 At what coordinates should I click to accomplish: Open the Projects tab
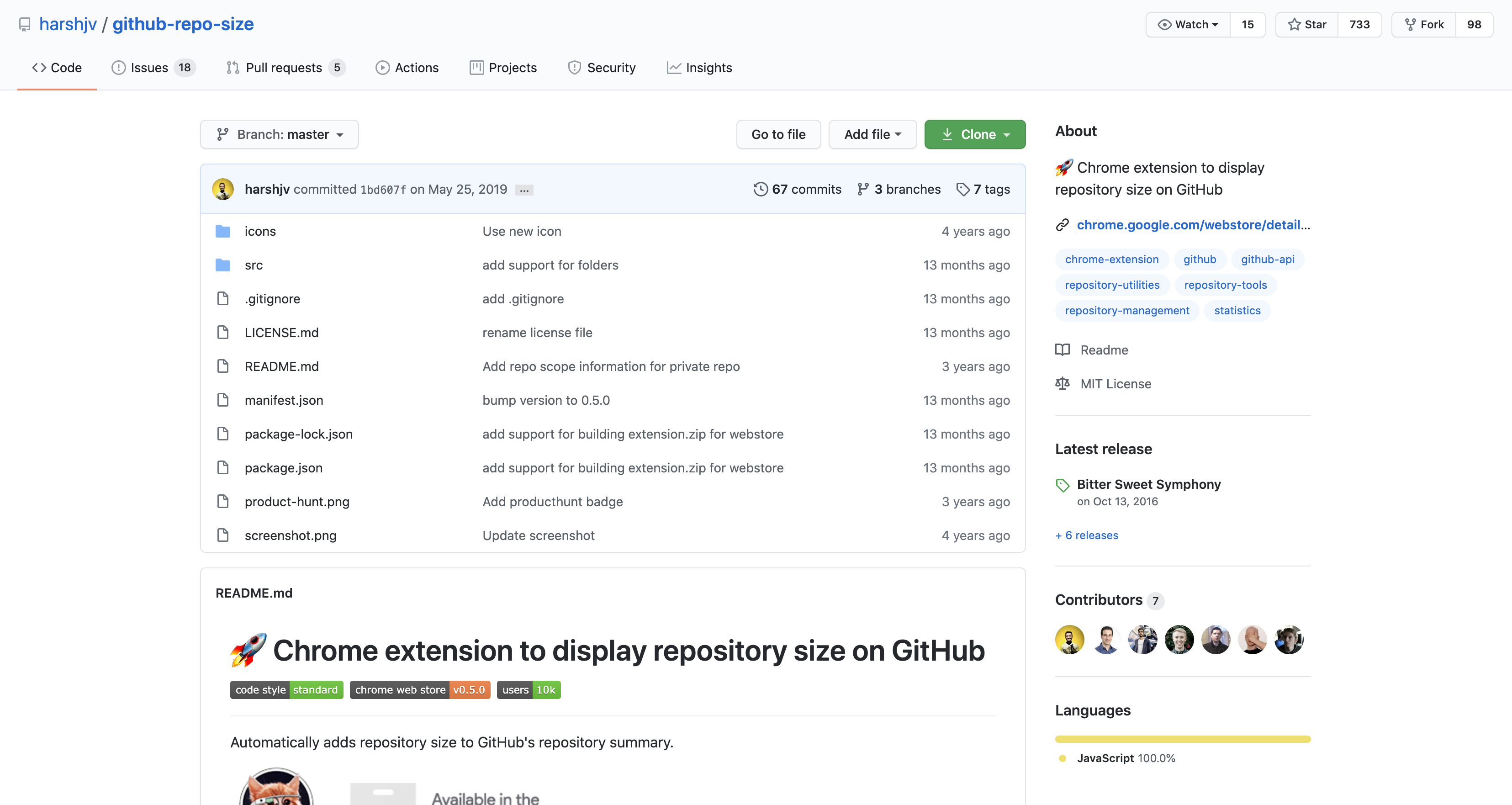[x=503, y=68]
